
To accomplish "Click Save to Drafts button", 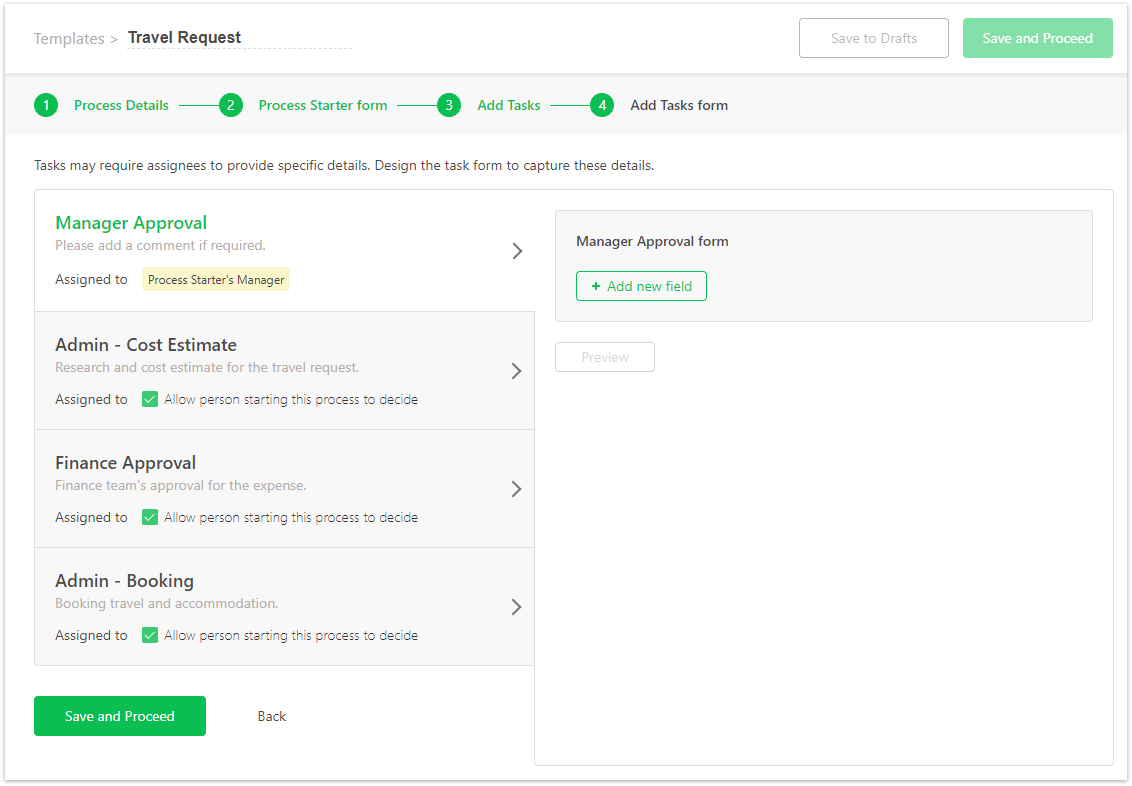I will pyautogui.click(x=874, y=38).
